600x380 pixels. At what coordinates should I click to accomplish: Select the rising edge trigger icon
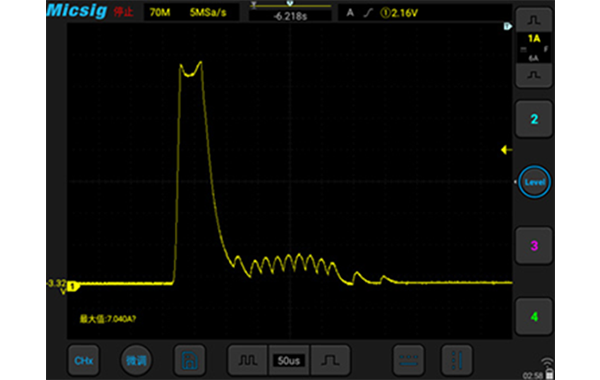[x=368, y=13]
